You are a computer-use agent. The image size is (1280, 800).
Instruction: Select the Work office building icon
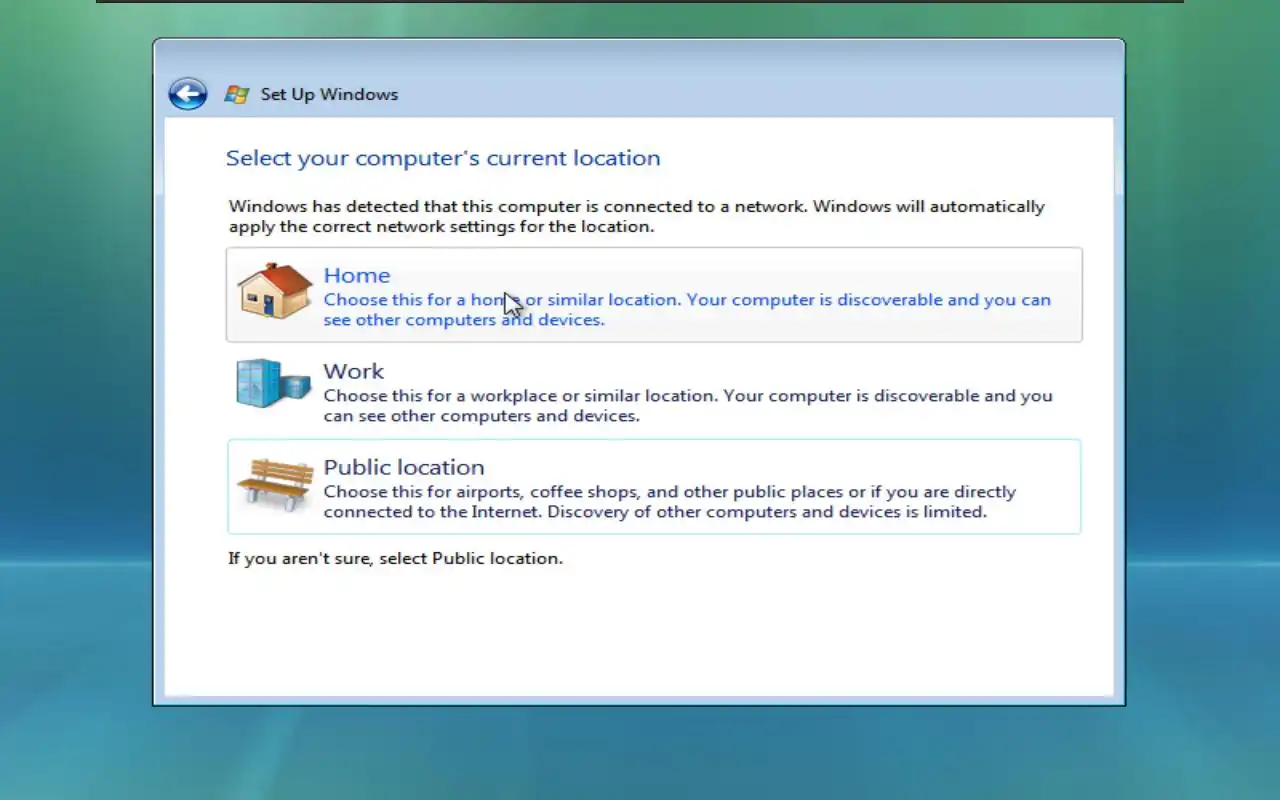(273, 384)
